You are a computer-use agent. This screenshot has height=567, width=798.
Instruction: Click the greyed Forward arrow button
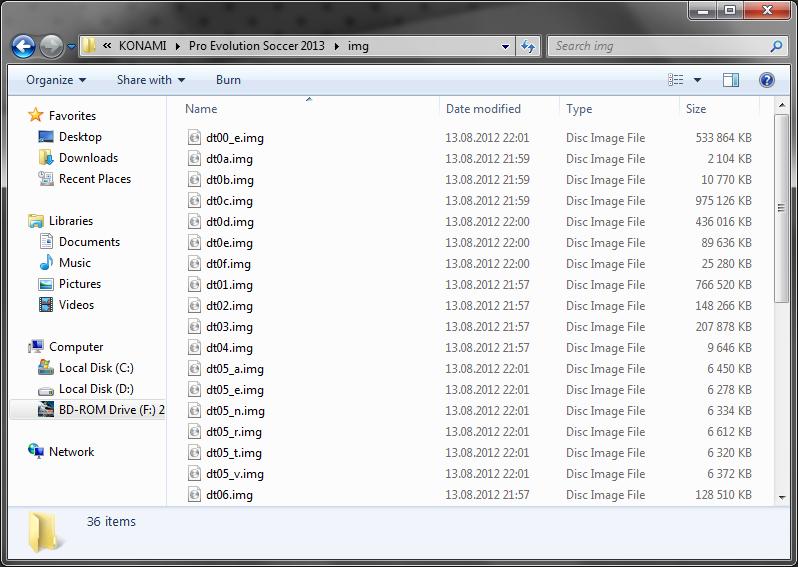tap(51, 47)
